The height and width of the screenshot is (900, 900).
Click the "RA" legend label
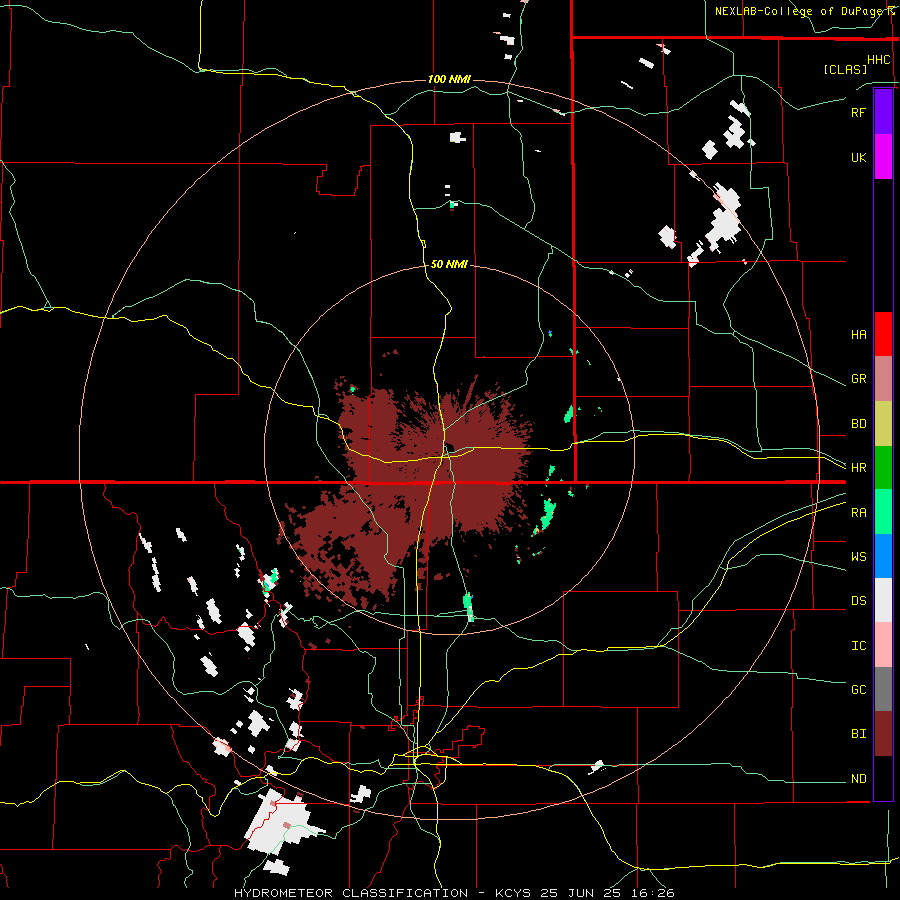point(858,512)
